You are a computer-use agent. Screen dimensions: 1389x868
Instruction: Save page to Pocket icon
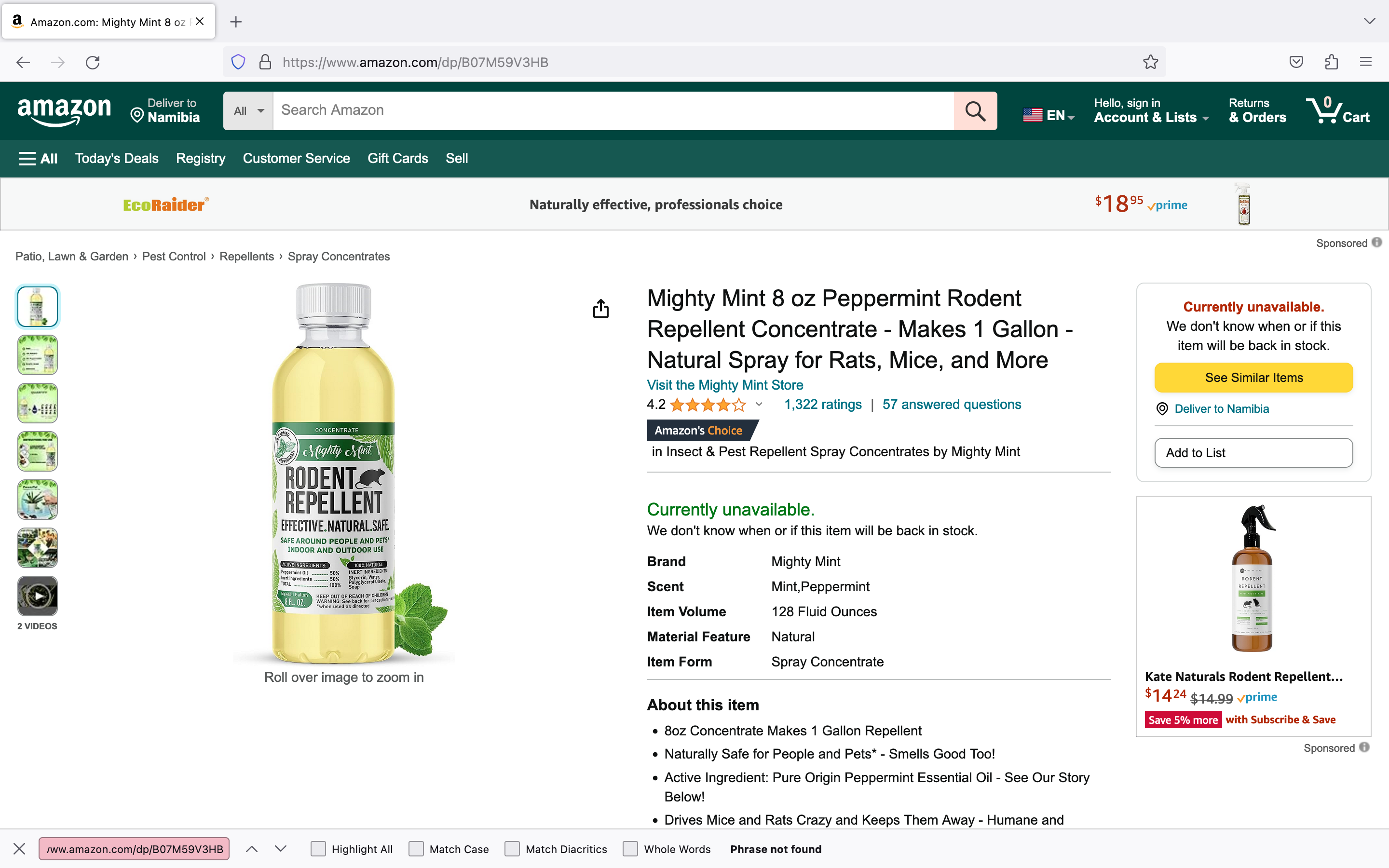click(1296, 62)
